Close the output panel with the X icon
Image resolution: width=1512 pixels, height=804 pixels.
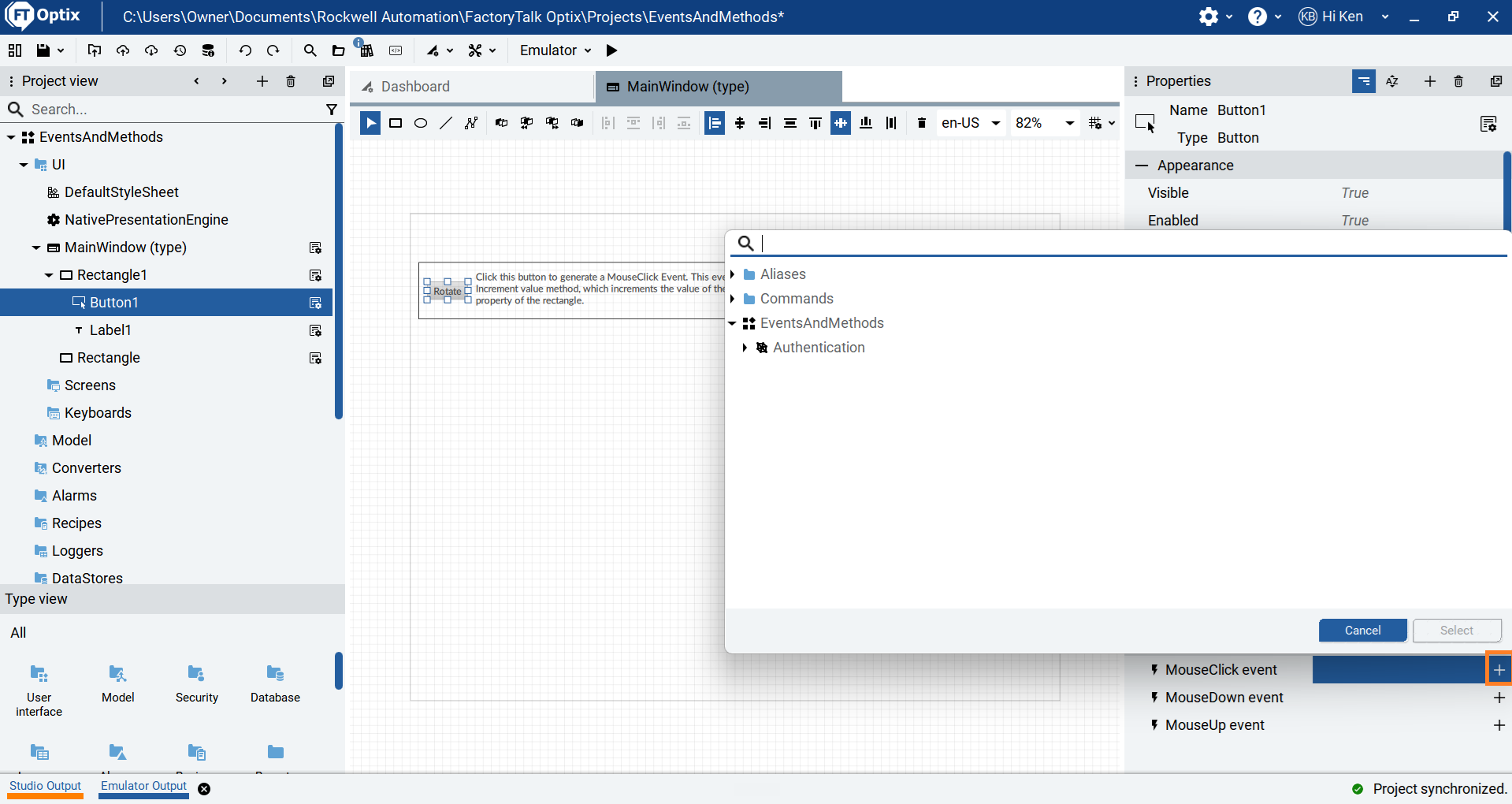coord(204,789)
